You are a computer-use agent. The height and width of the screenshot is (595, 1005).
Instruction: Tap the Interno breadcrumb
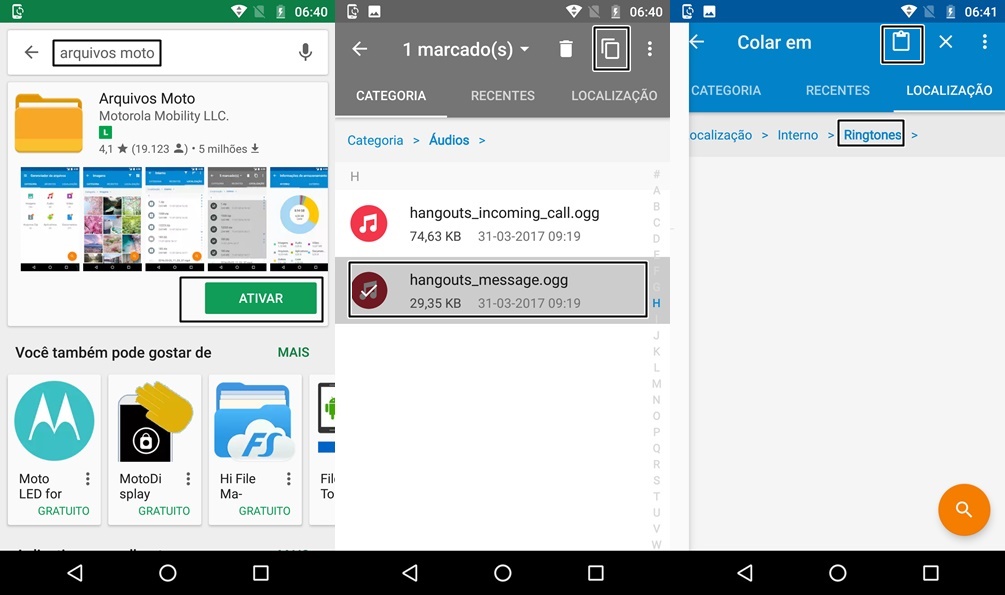tap(797, 135)
